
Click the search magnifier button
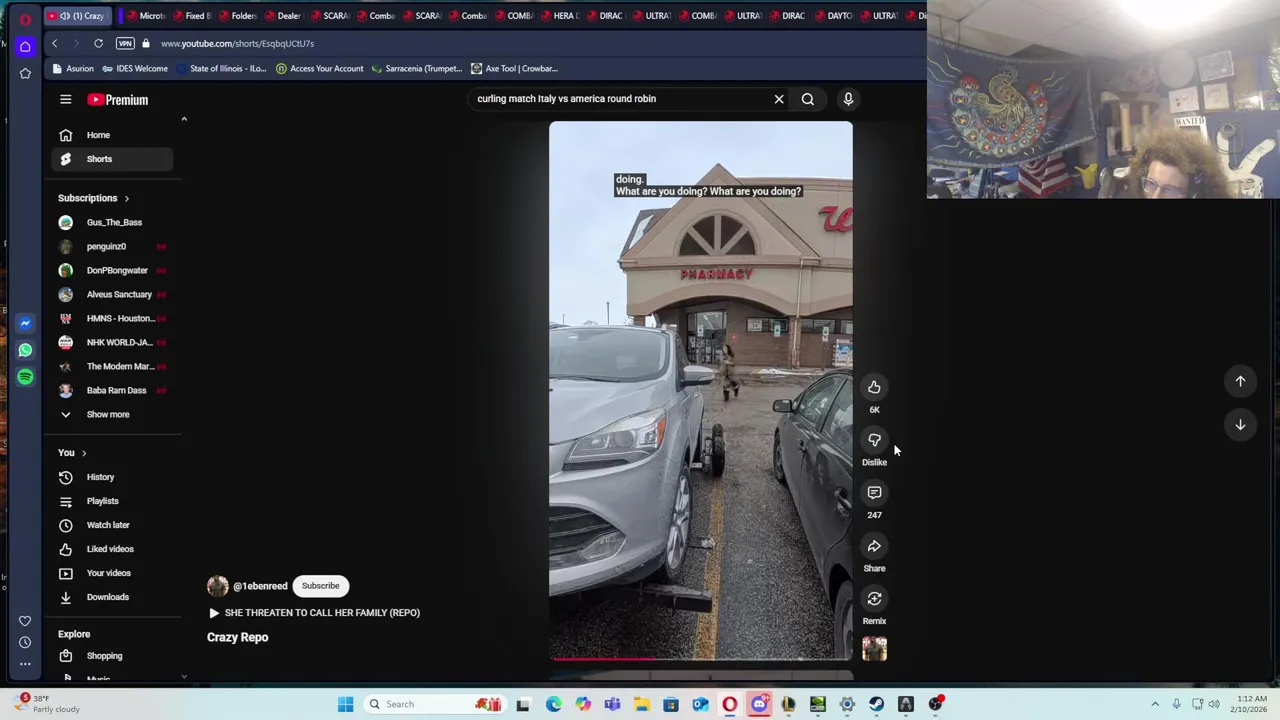[807, 99]
